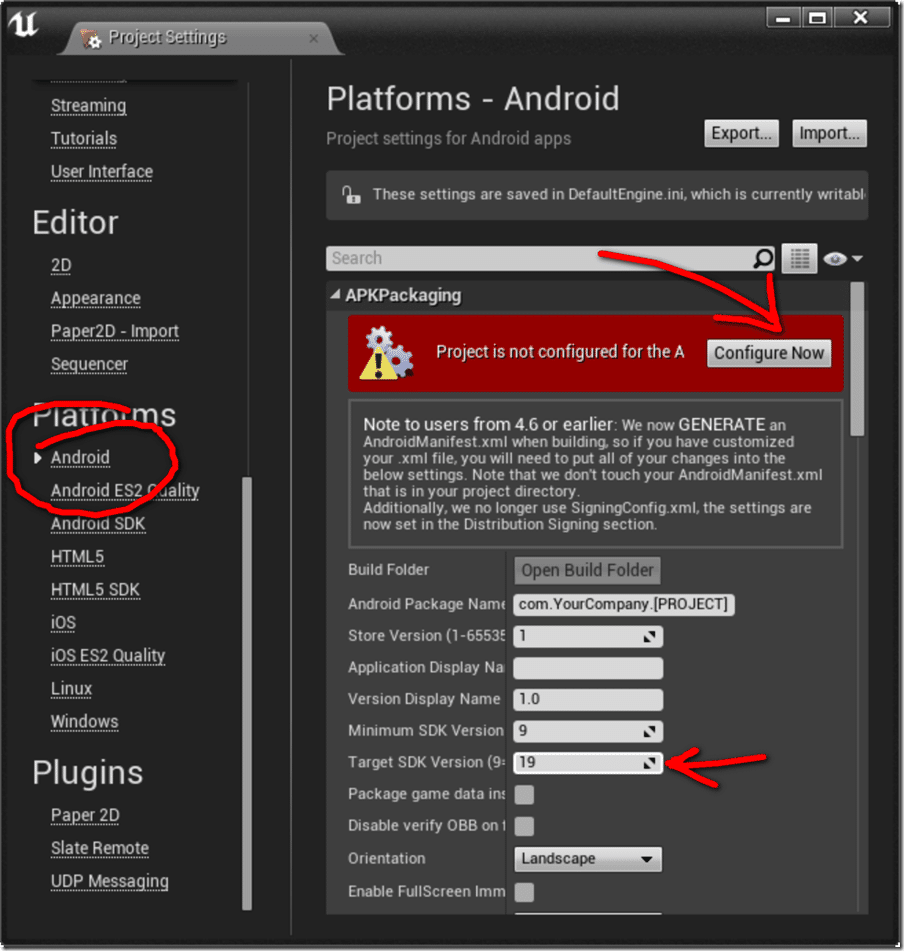Click the Target SDK Version field
Screen dimensions: 904x951
588,763
